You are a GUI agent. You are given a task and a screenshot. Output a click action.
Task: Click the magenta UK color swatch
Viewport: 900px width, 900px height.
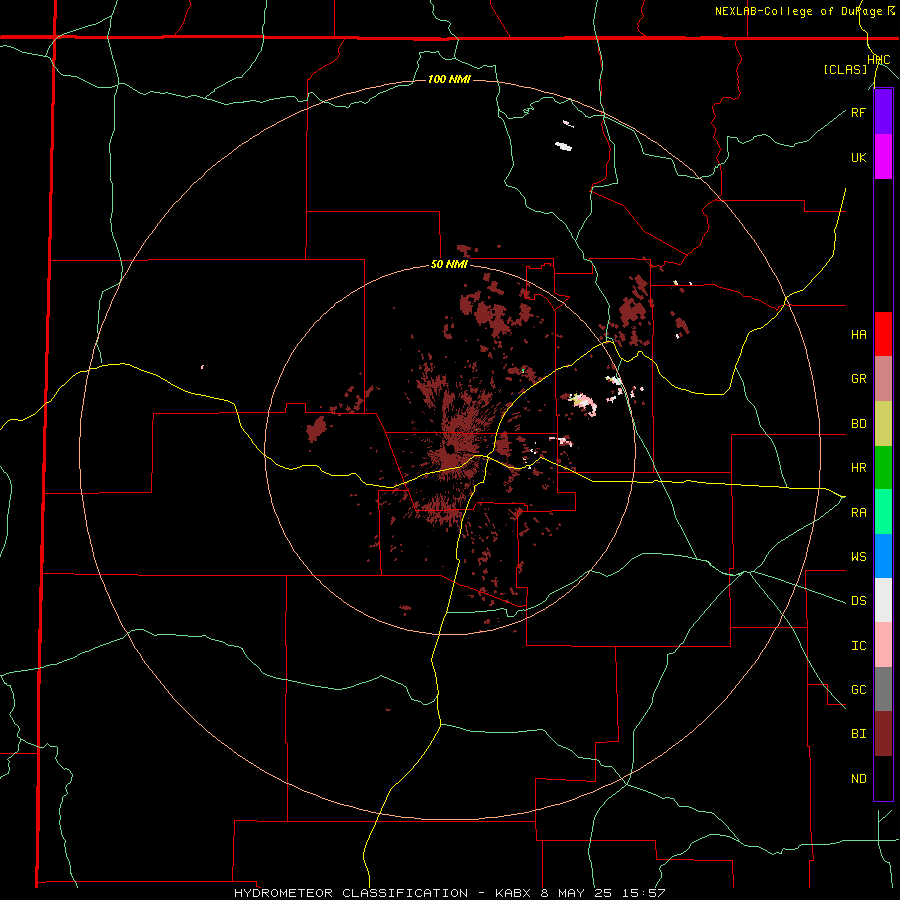pos(883,157)
